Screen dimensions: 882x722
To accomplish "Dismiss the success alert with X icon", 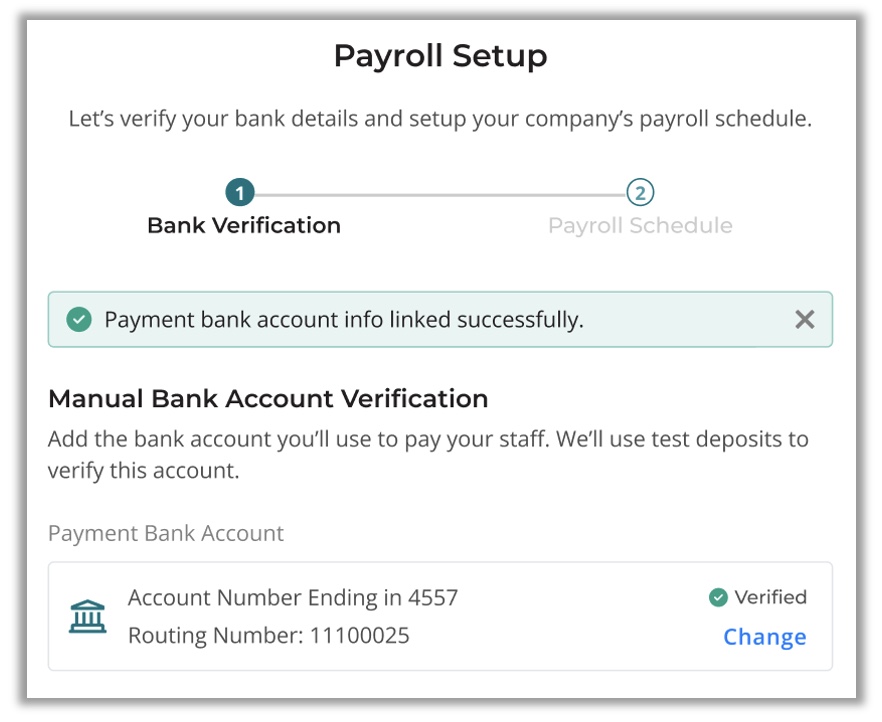I will tap(804, 319).
